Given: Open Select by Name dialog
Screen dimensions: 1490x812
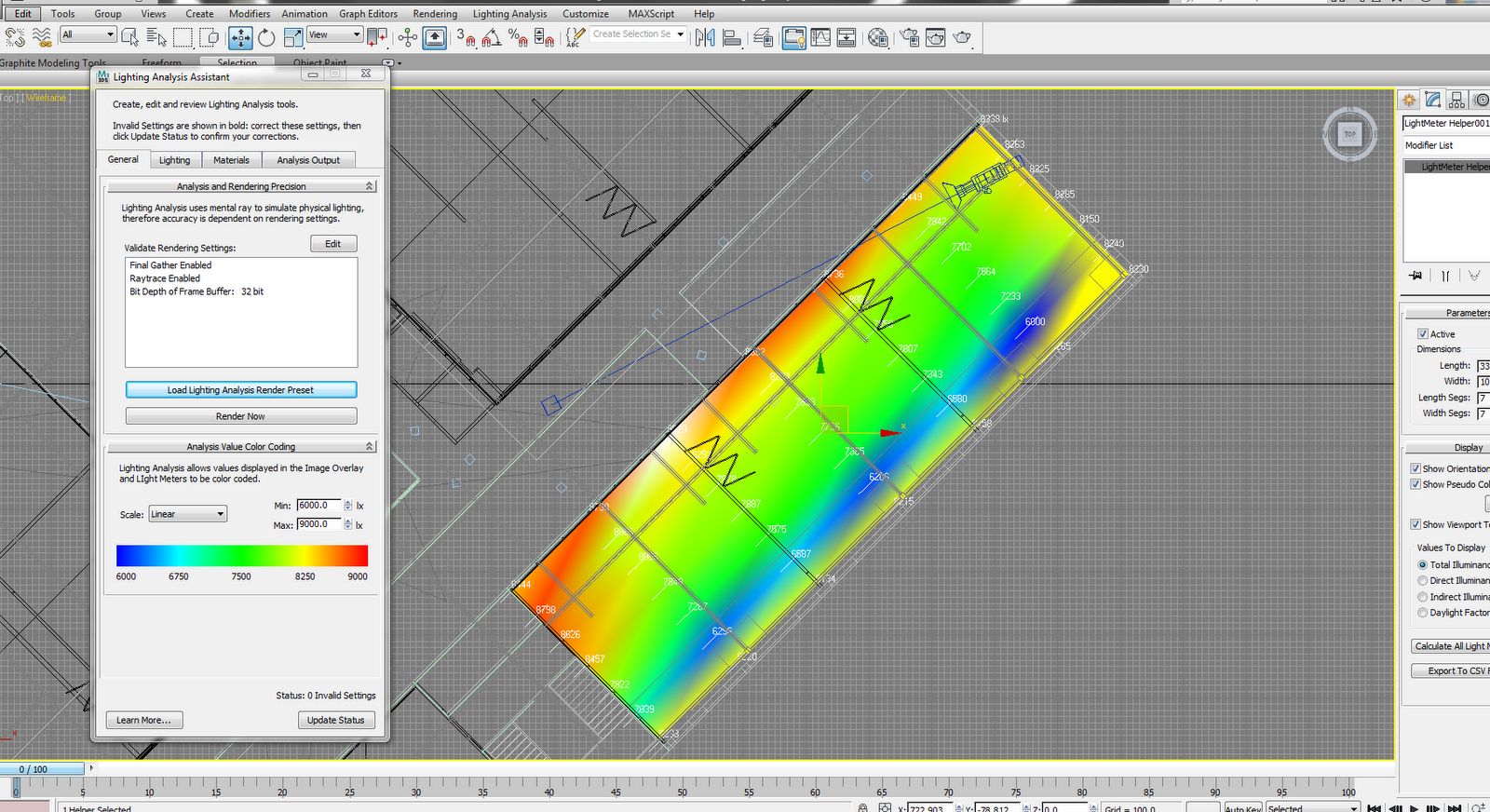Looking at the screenshot, I should click(156, 37).
